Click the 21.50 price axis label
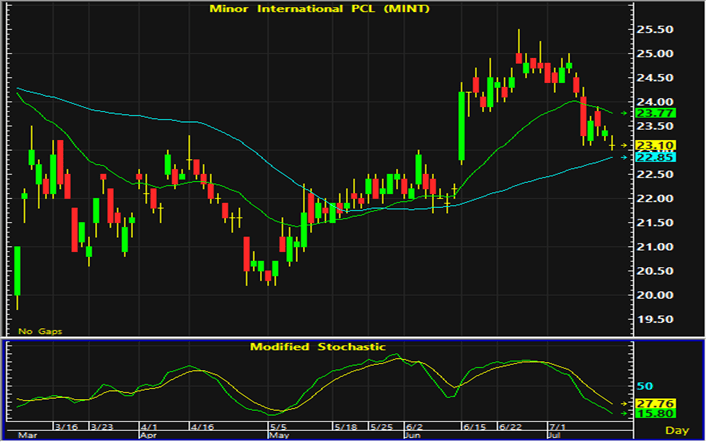 655,223
